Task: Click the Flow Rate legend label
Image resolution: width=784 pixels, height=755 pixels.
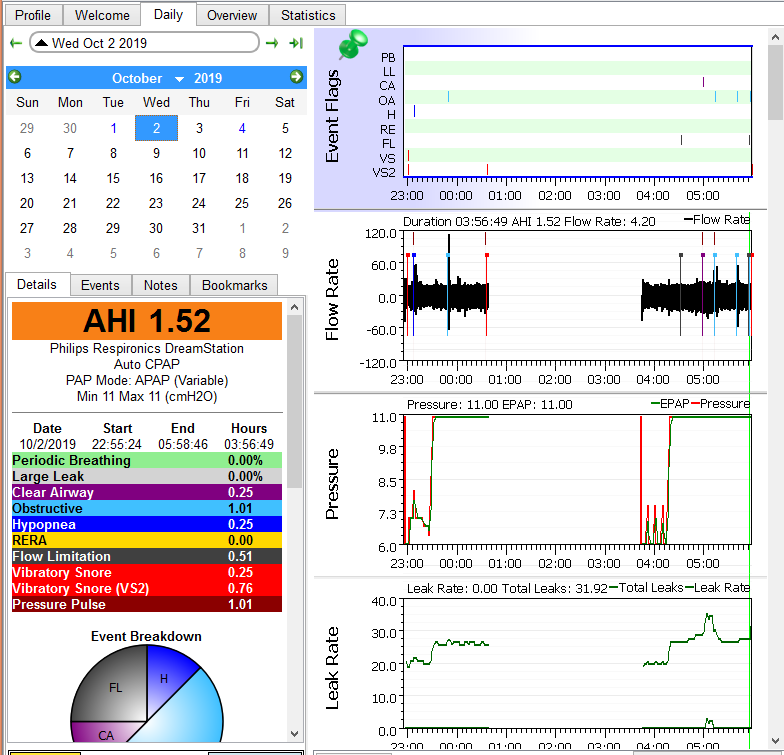Action: 717,220
